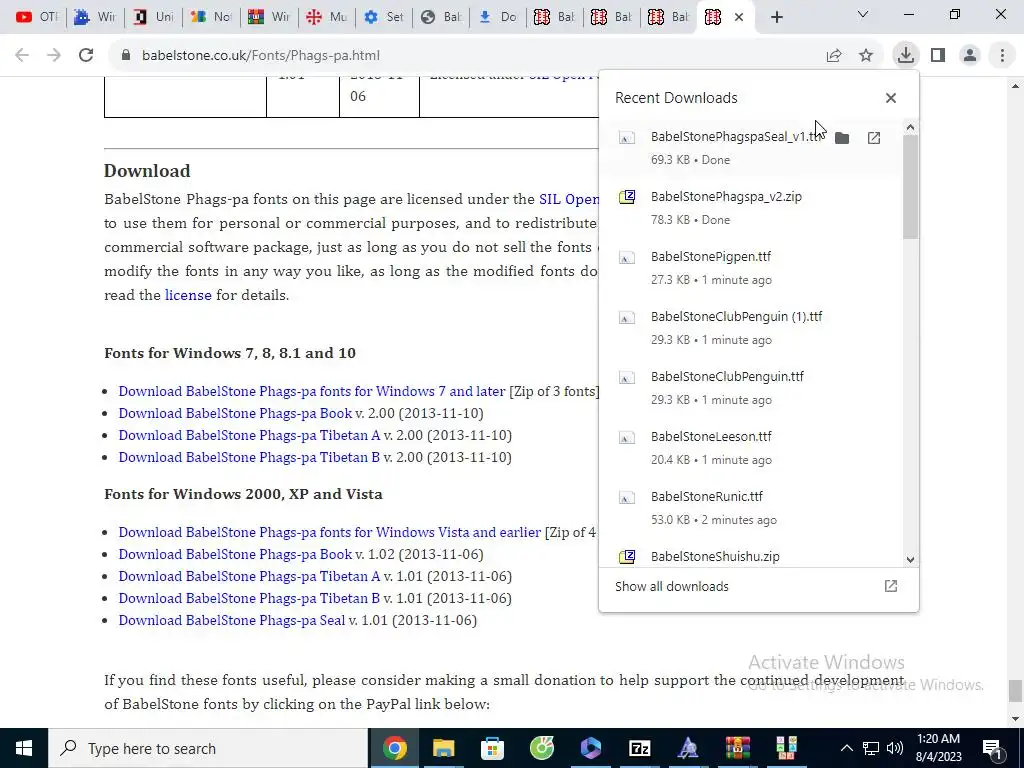Screen dimensions: 1024x768
Task: Click the page scrollbar down arrow
Action: [1016, 719]
